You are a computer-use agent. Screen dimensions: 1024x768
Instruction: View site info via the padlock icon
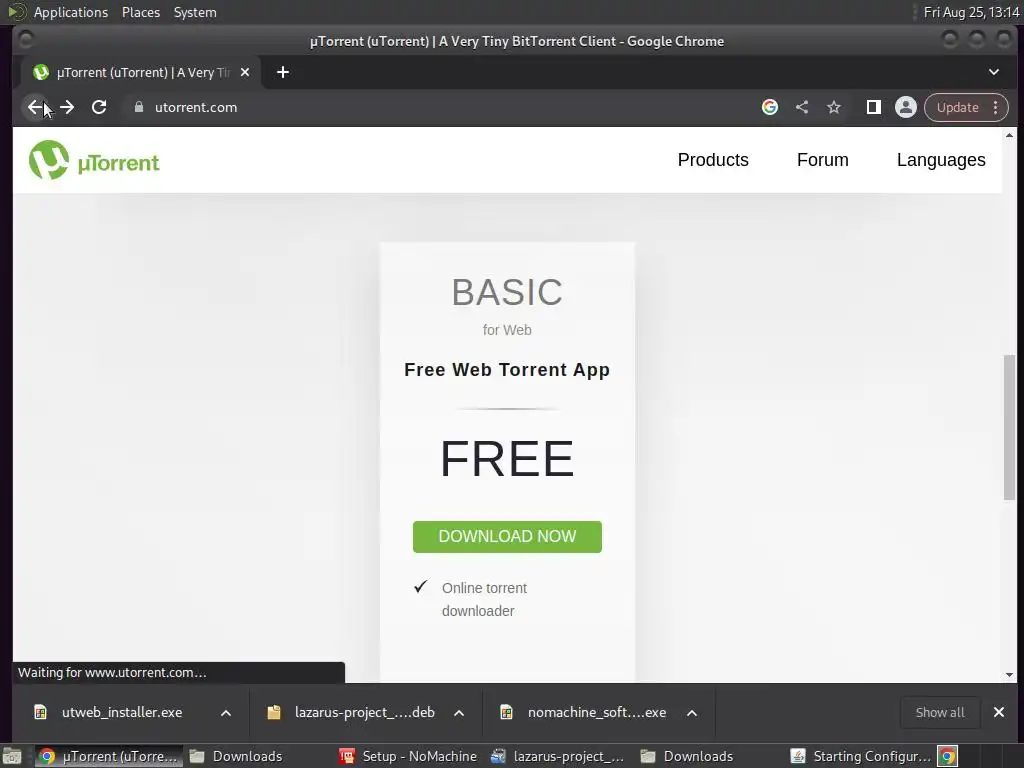[x=138, y=107]
